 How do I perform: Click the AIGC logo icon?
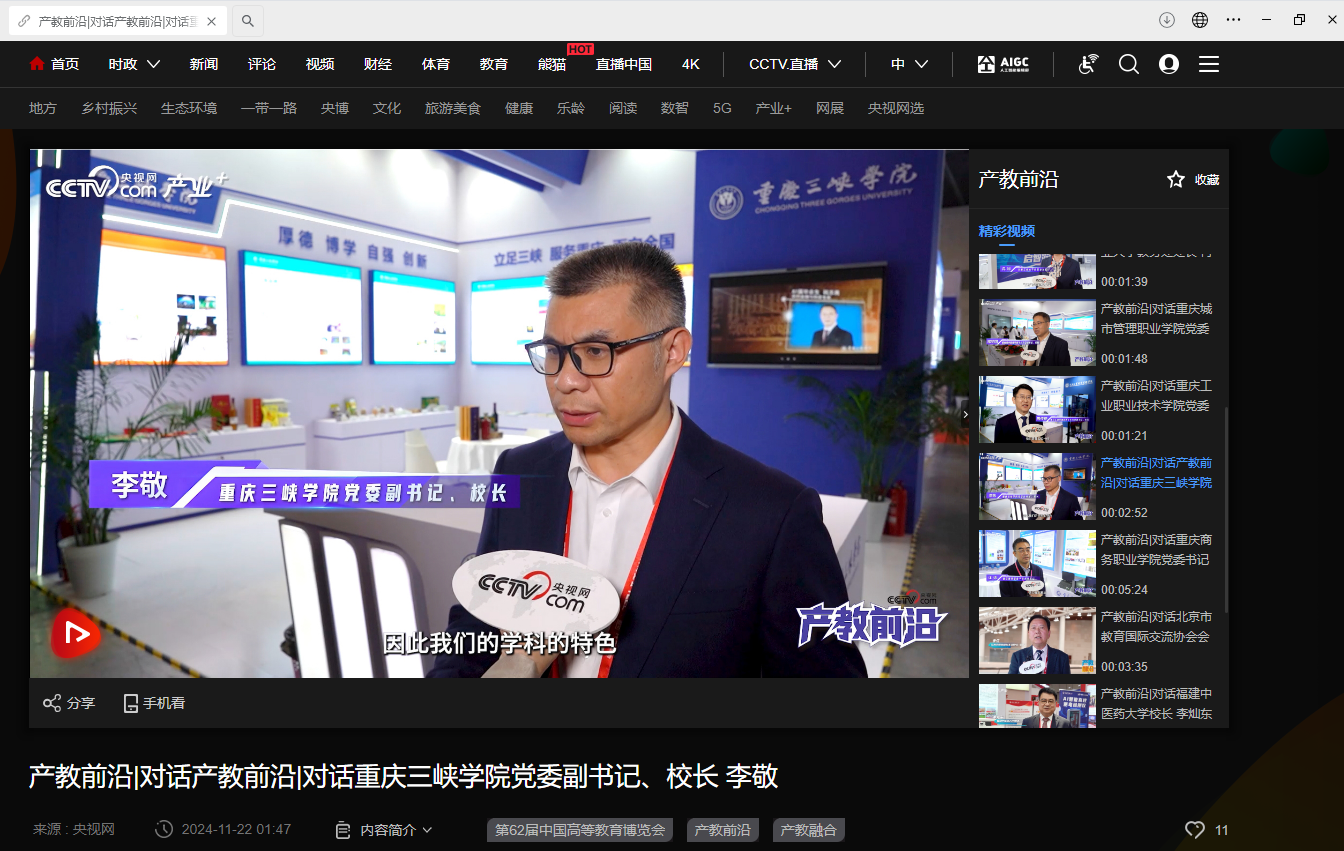pyautogui.click(x=1002, y=64)
